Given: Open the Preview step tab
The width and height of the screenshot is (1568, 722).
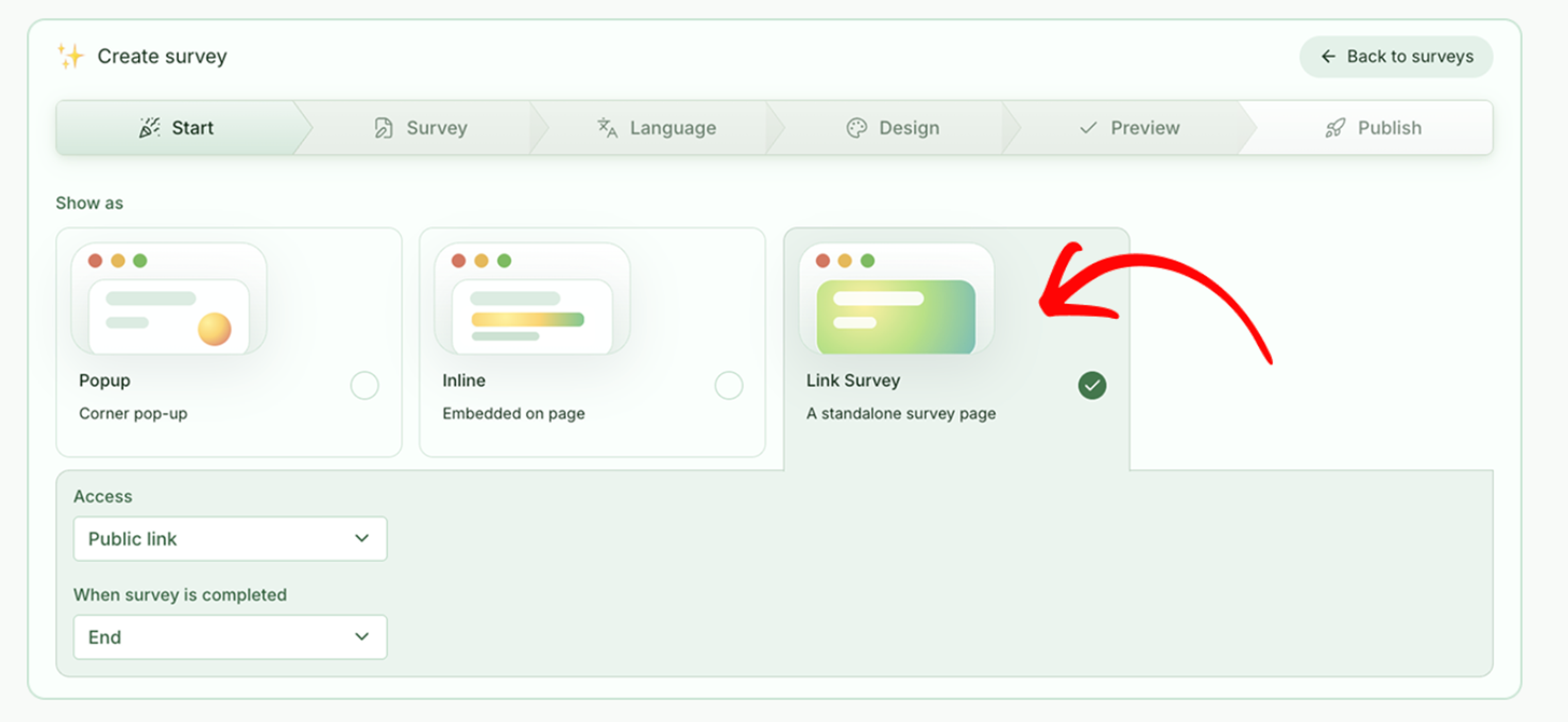Looking at the screenshot, I should tap(1130, 128).
